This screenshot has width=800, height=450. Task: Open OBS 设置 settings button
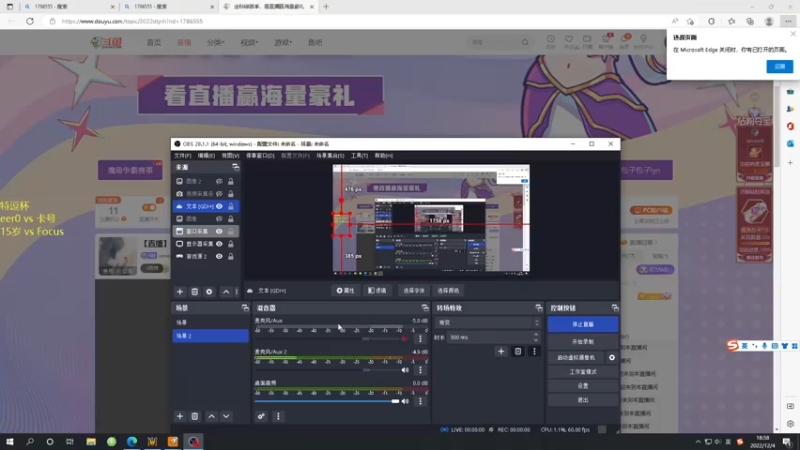tap(583, 386)
